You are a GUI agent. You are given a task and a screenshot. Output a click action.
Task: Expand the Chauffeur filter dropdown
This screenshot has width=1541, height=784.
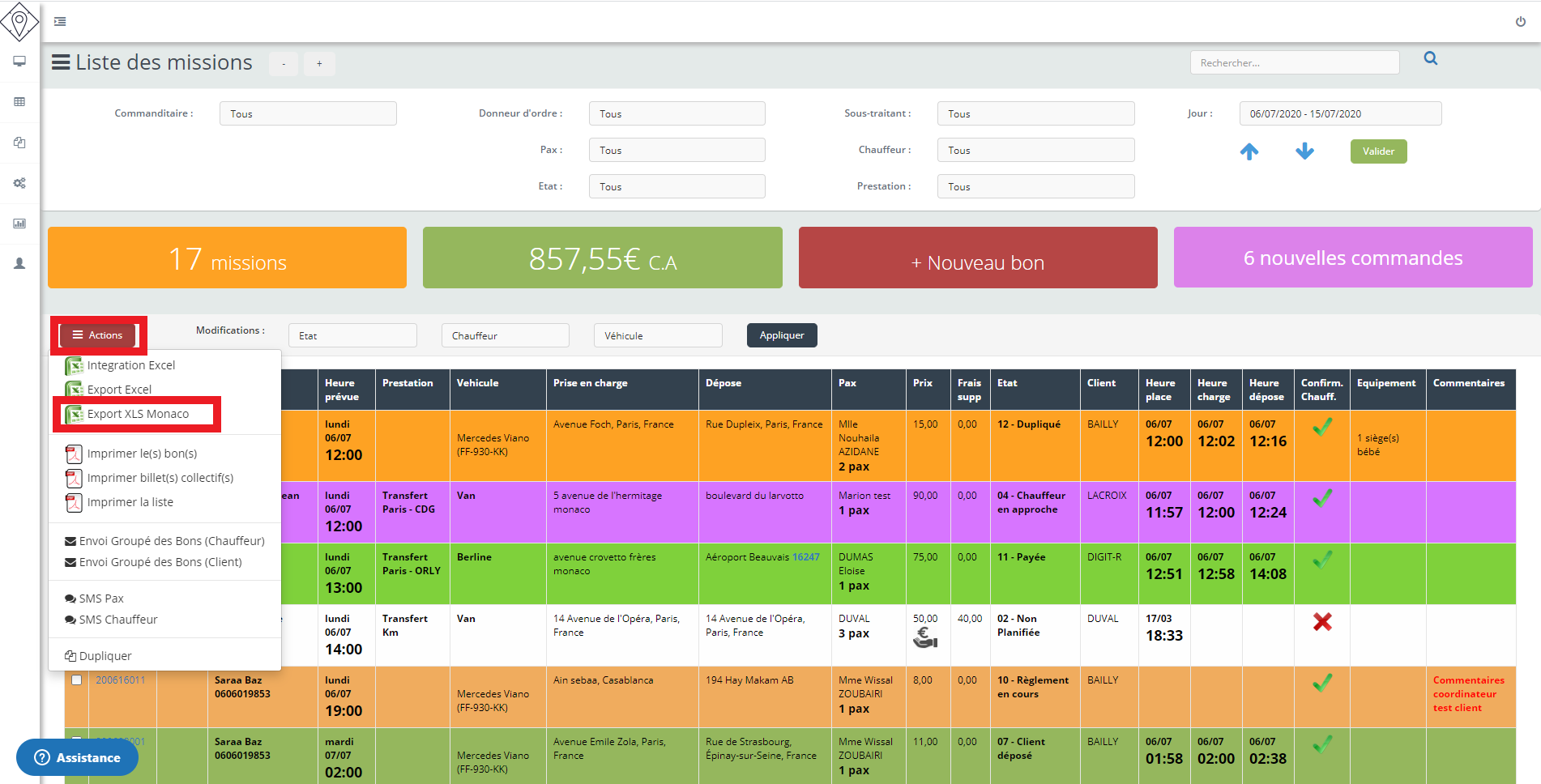coord(1035,151)
